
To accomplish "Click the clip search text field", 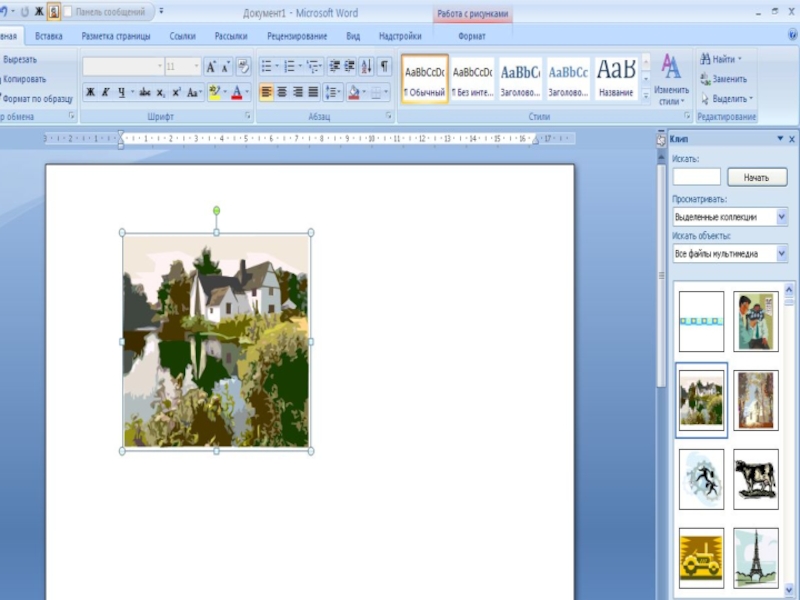I will (x=696, y=177).
